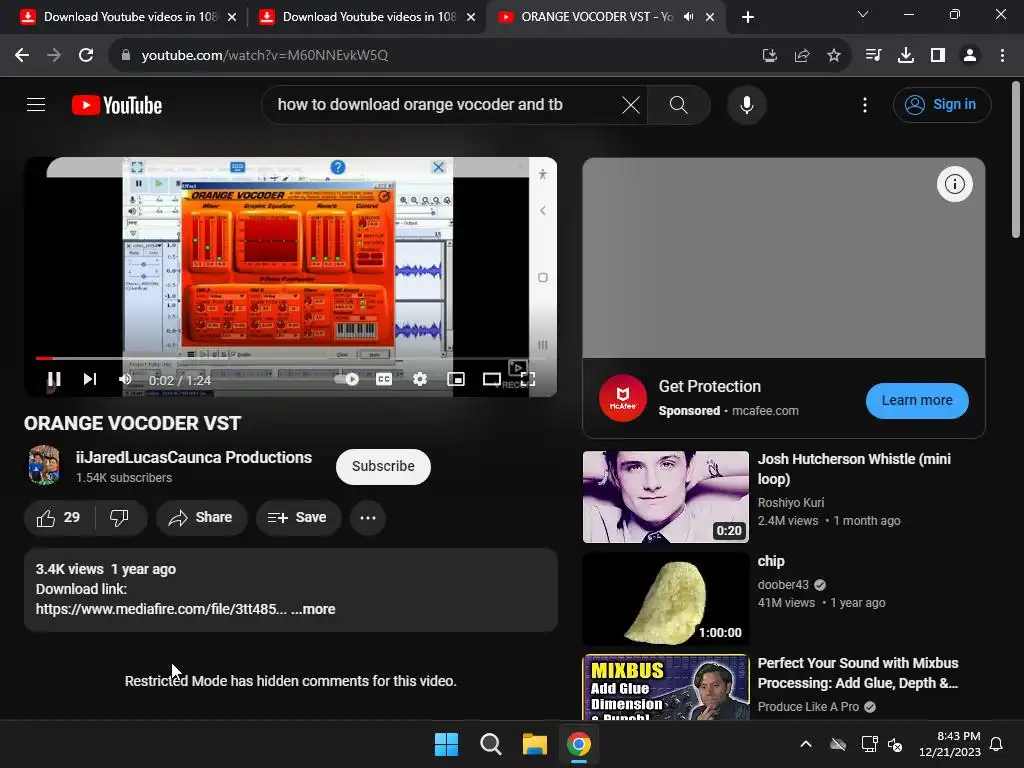This screenshot has height=768, width=1024.
Task: Click the Sign in button
Action: point(942,104)
